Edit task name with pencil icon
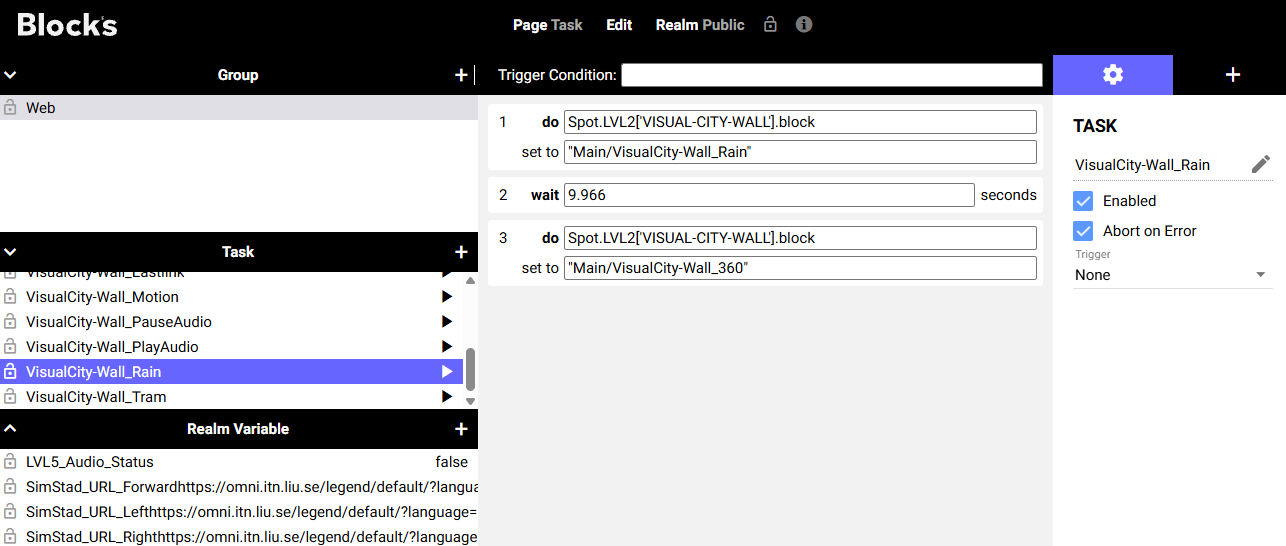The image size is (1286, 546). [x=1261, y=164]
